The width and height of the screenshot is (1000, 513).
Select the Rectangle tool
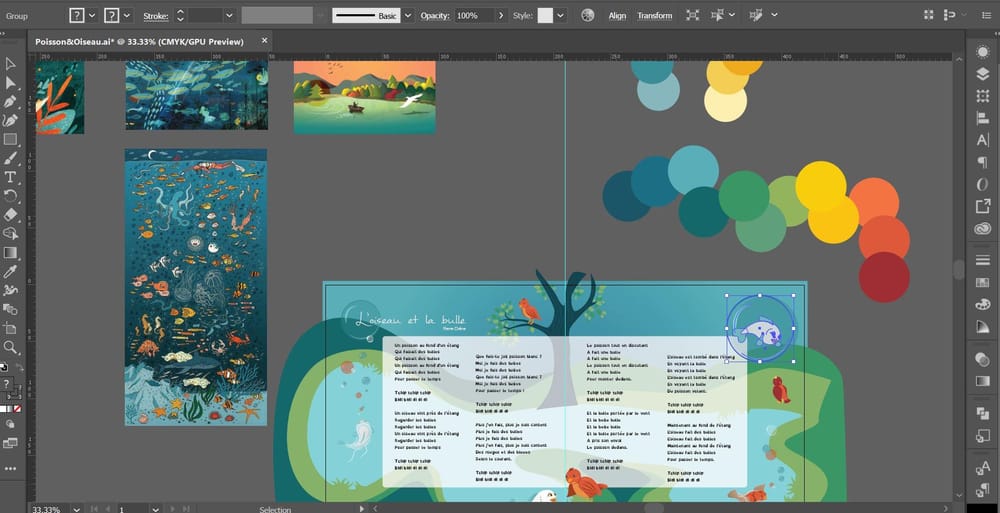pyautogui.click(x=10, y=139)
